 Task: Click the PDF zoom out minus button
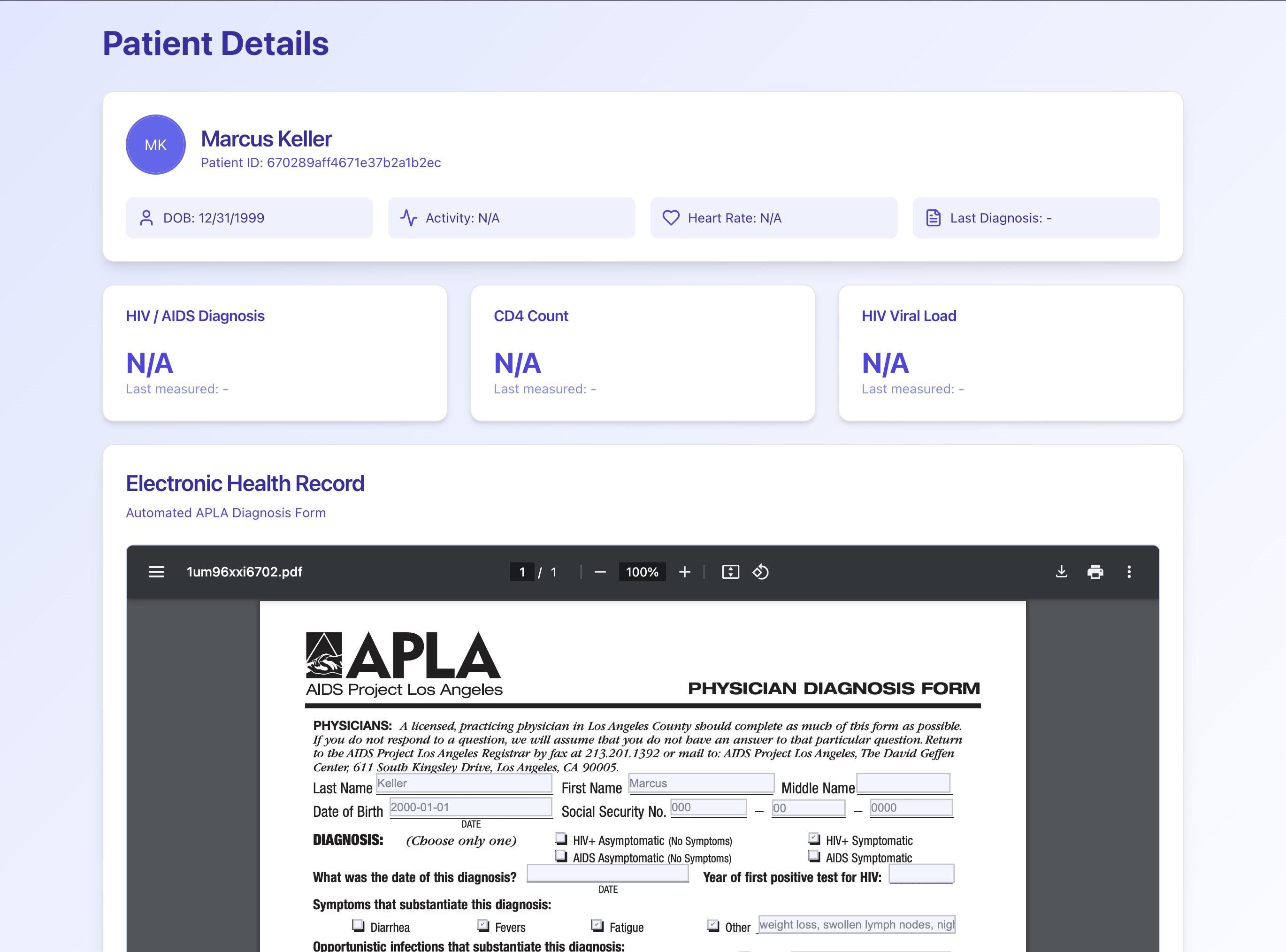(600, 572)
